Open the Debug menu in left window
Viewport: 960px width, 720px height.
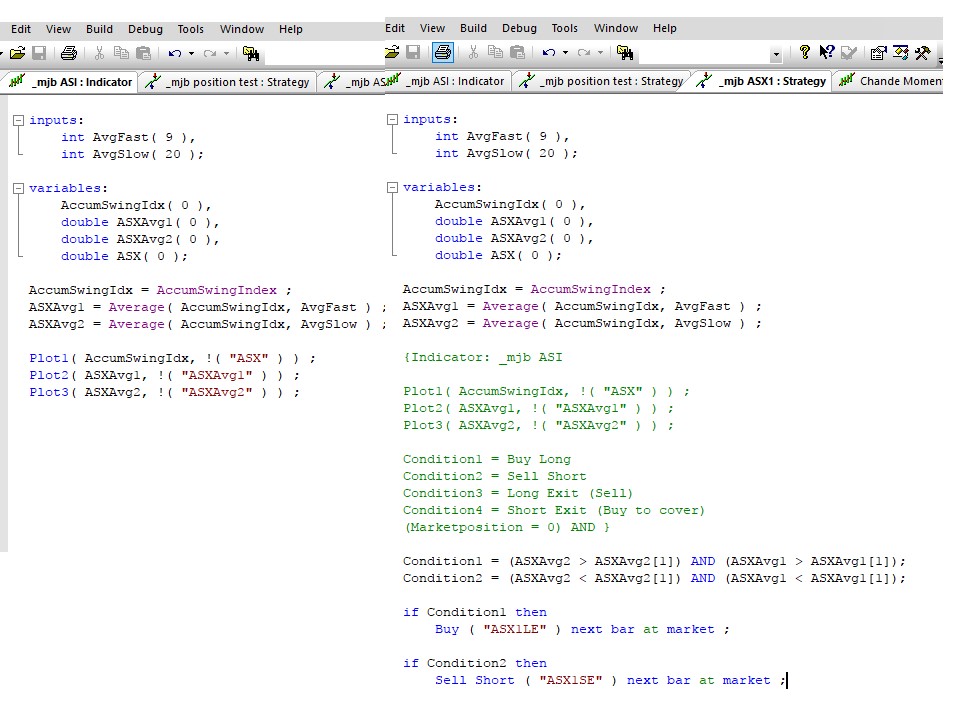pyautogui.click(x=145, y=29)
